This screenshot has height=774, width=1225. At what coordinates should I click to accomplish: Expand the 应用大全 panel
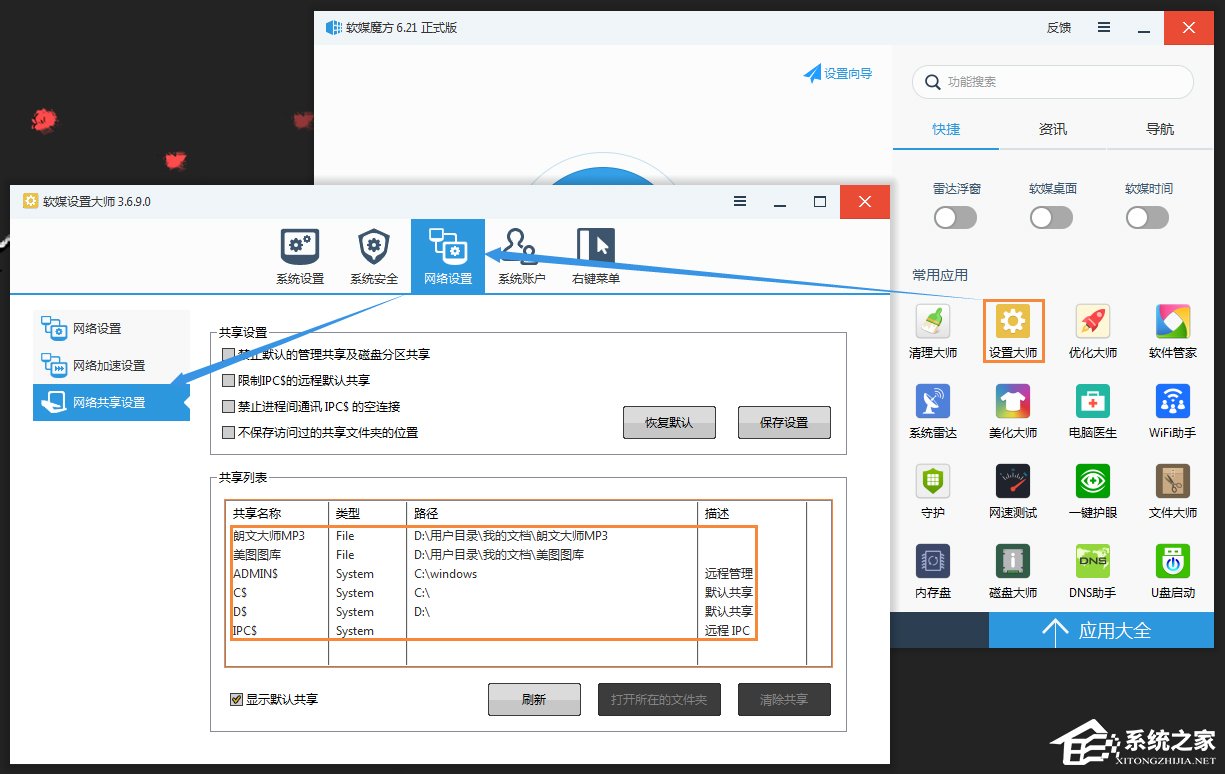[x=1101, y=630]
